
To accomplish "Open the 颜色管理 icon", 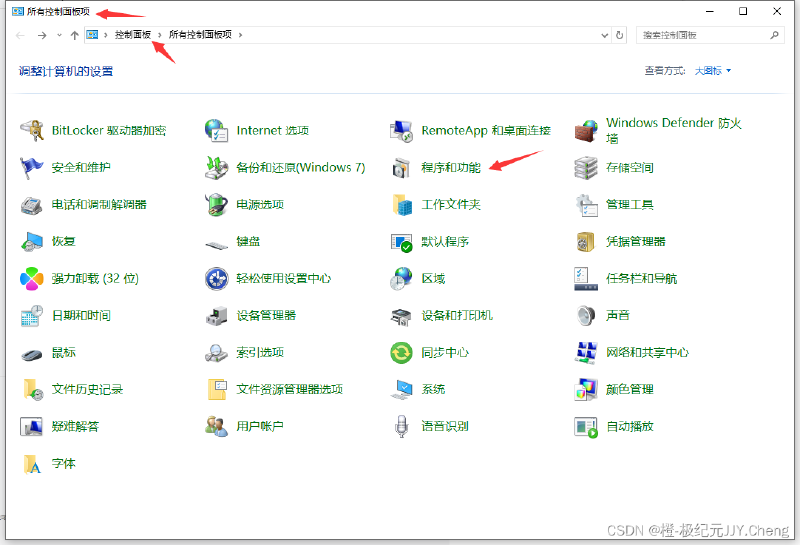I will click(586, 390).
